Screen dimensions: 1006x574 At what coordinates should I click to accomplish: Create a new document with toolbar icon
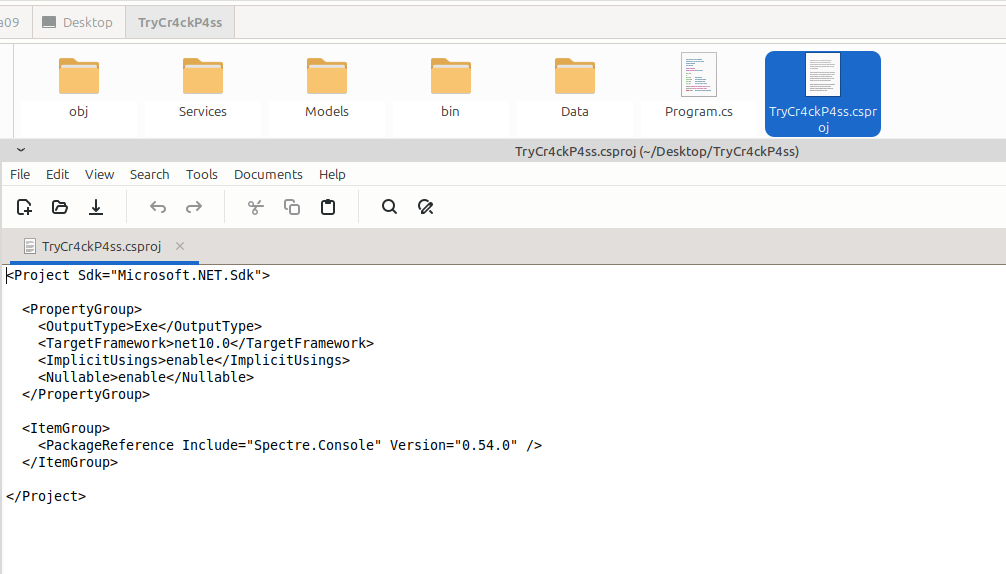[24, 207]
